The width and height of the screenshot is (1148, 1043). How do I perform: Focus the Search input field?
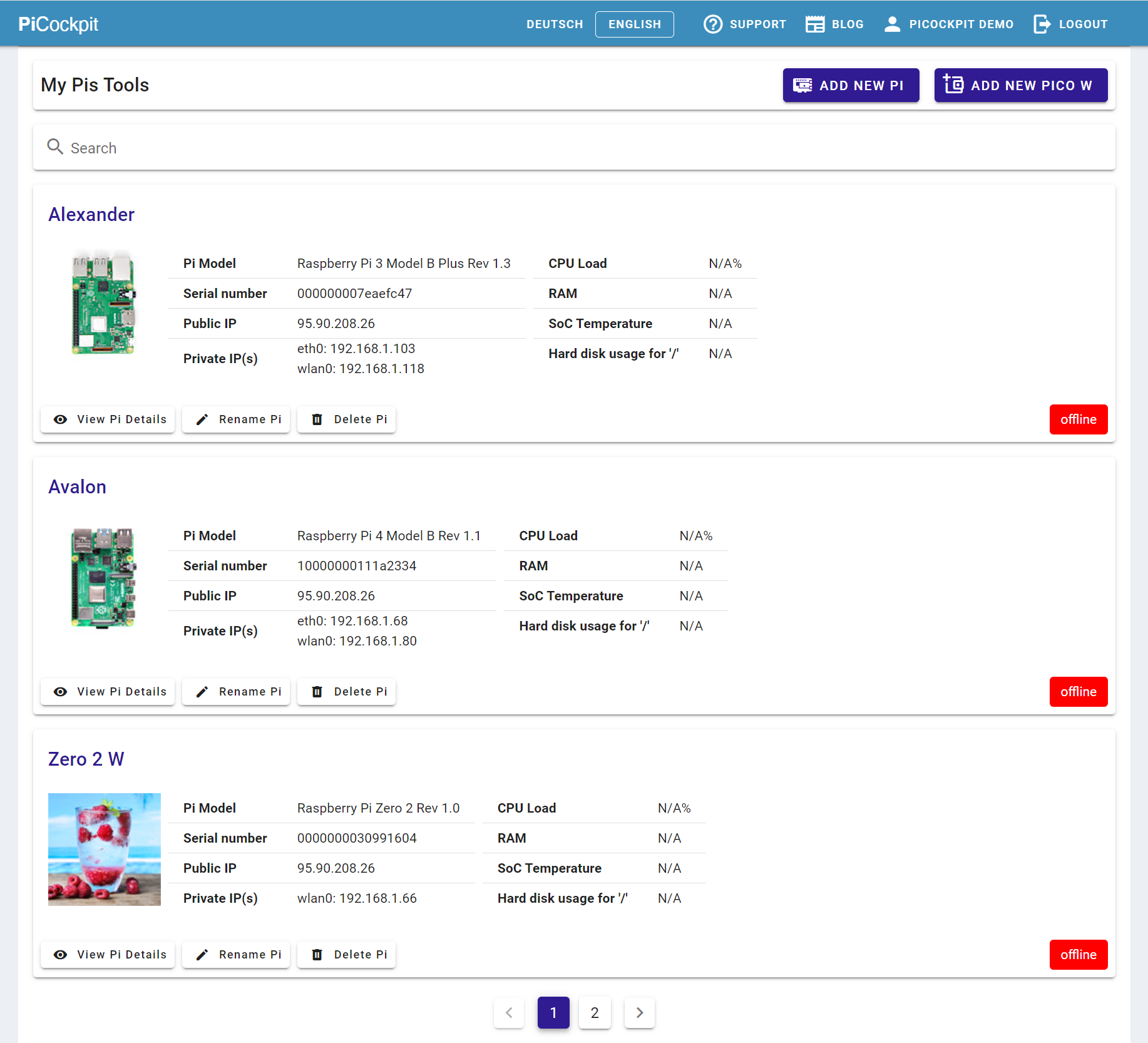[x=563, y=148]
